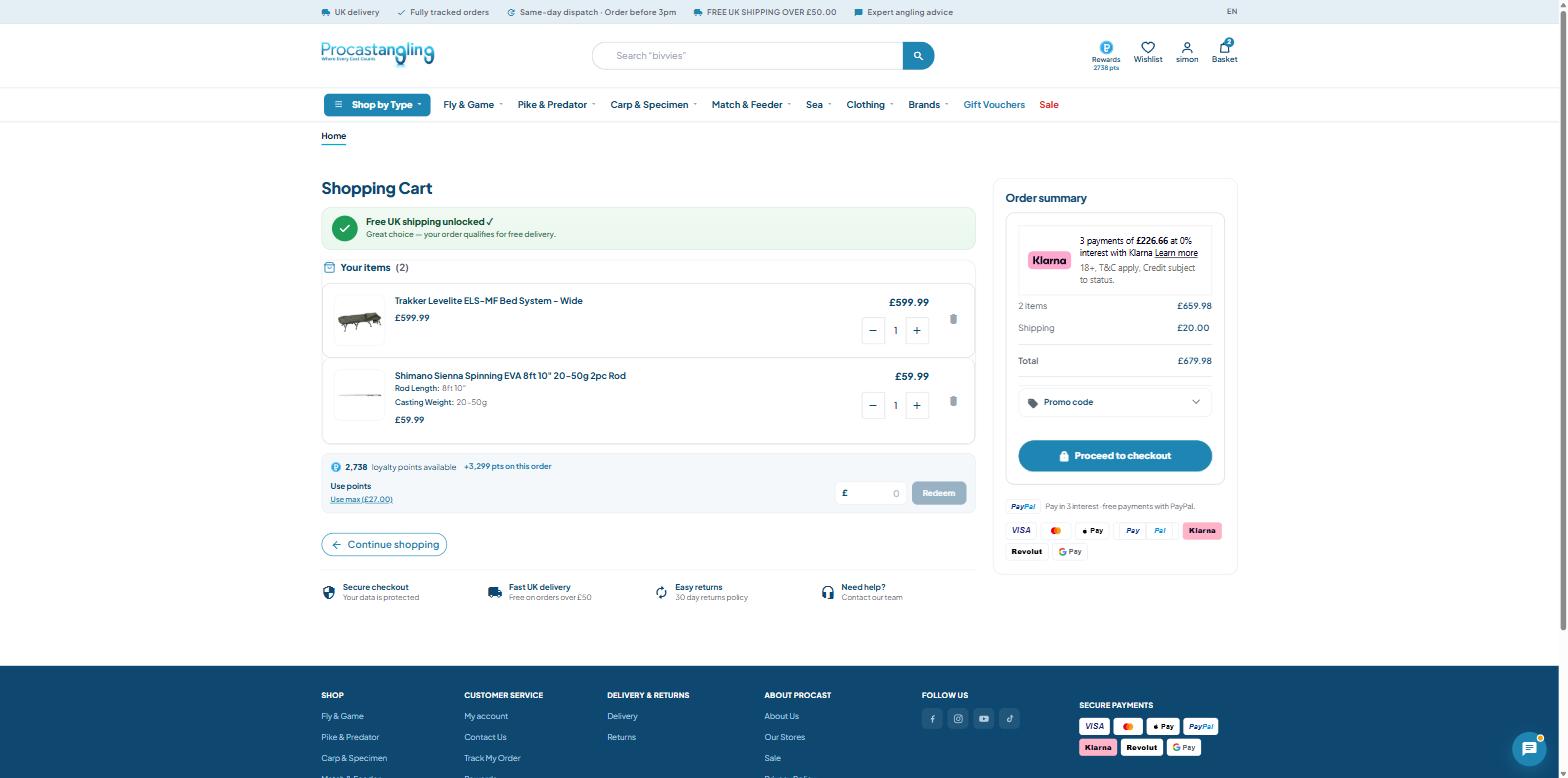Viewport: 1568px width, 778px height.
Task: Increase Shimano Sienna quantity with plus
Action: [x=917, y=405]
